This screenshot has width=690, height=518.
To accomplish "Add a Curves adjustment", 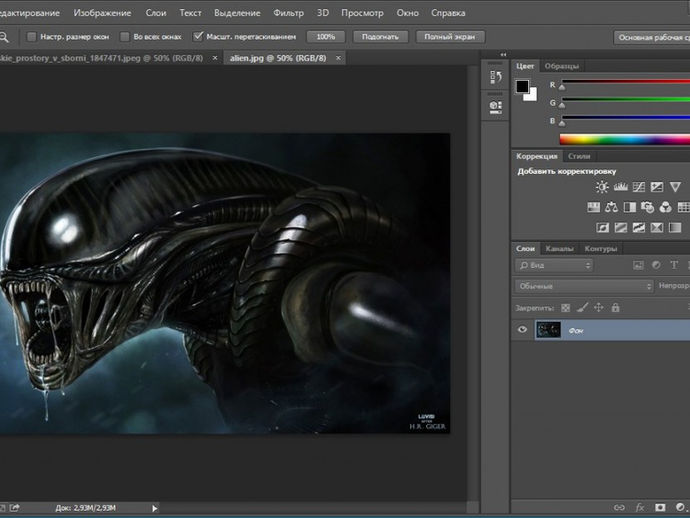I will (x=639, y=187).
